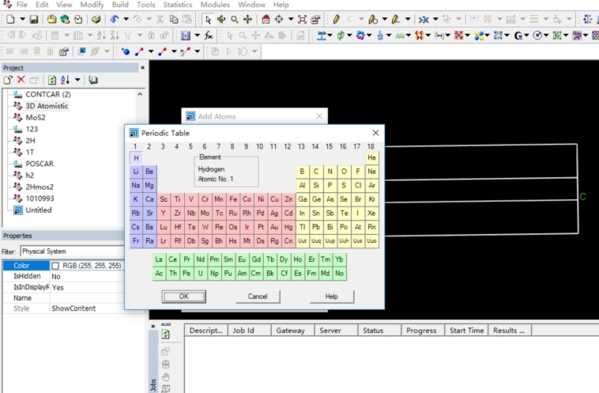Open dropdown next to Sketch Ring tool
The width and height of the screenshot is (599, 393).
click(385, 19)
